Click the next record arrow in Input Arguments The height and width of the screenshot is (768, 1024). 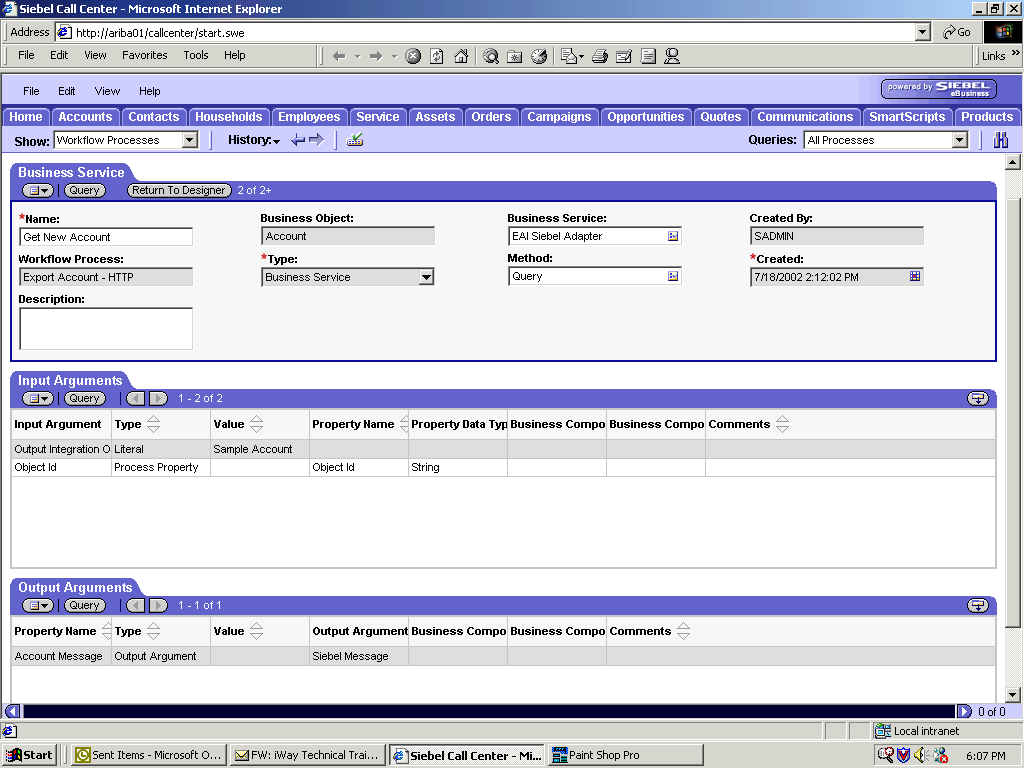(x=158, y=397)
